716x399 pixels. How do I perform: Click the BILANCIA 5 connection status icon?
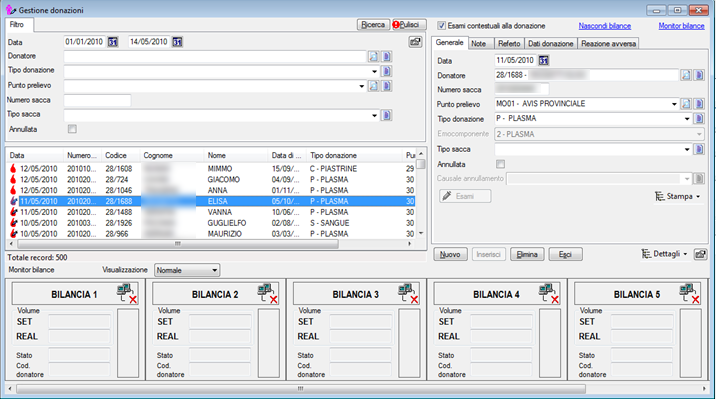689,294
